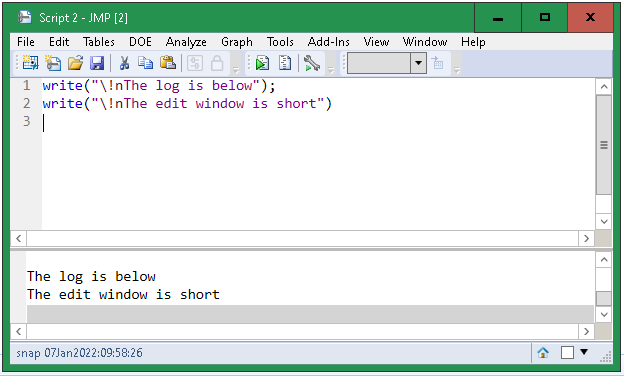Click the New Script toolbar icon
This screenshot has width=624, height=376.
(53, 63)
